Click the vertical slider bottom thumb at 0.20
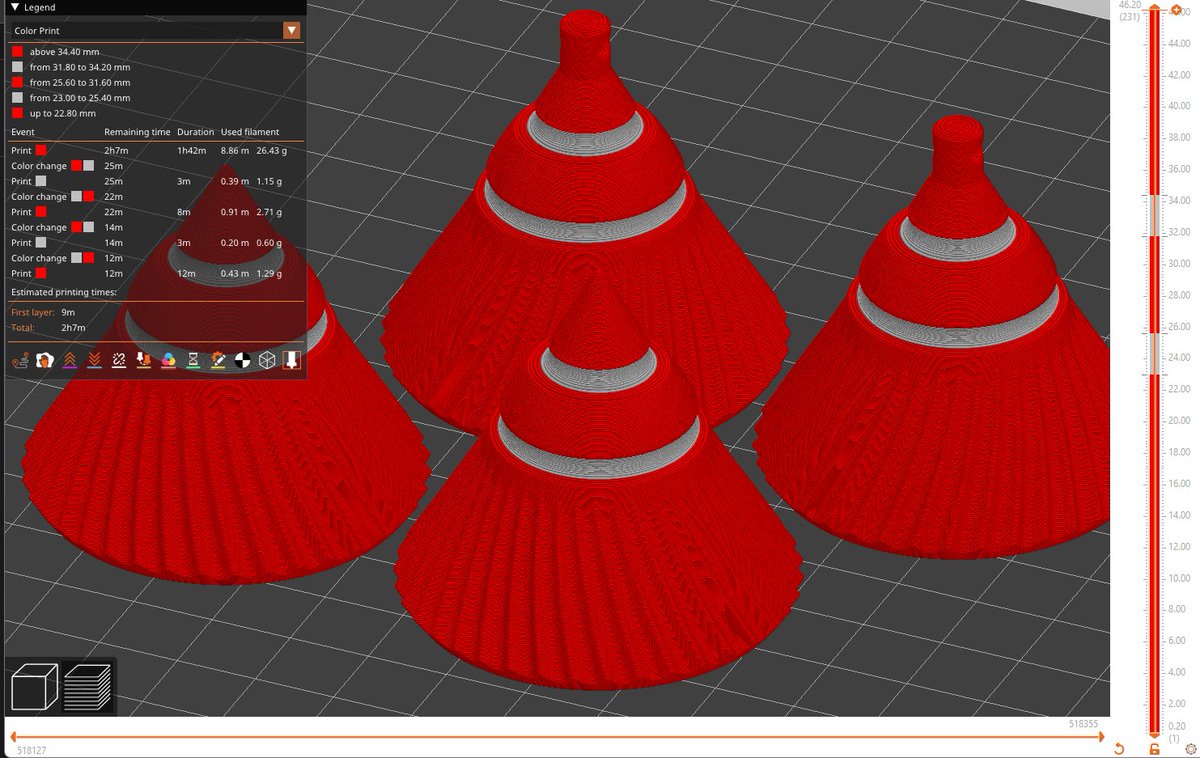Image resolution: width=1200 pixels, height=758 pixels. (1154, 735)
